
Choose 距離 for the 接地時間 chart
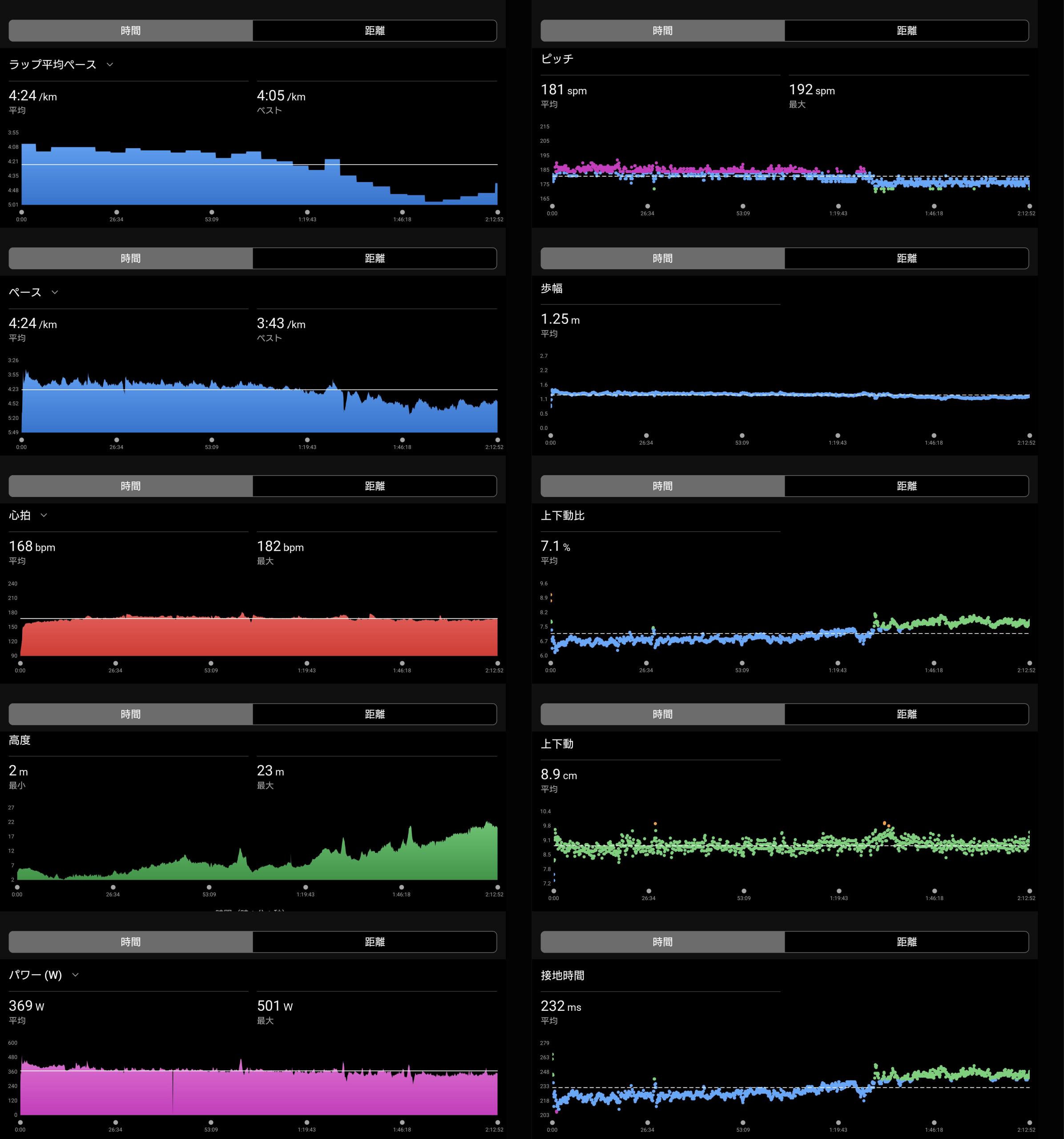pos(906,942)
